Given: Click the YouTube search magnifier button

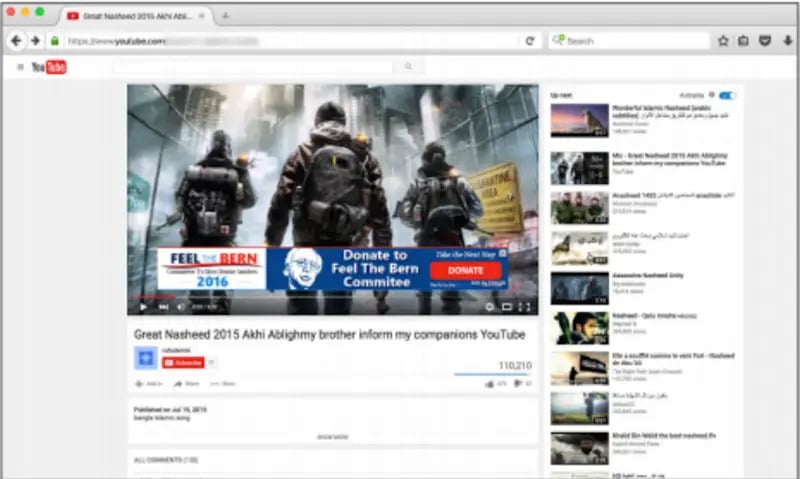Looking at the screenshot, I should click(x=408, y=67).
